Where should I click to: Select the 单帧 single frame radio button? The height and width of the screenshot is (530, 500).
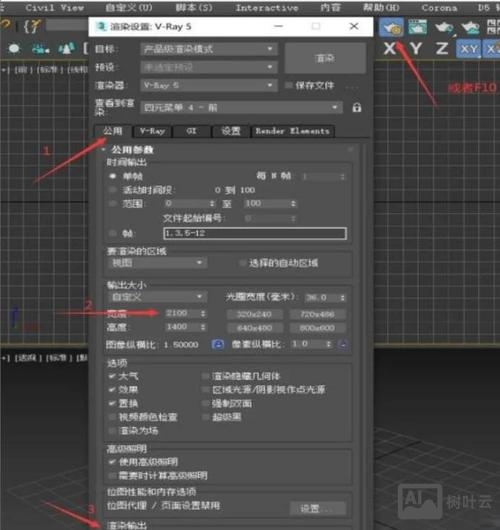(113, 176)
